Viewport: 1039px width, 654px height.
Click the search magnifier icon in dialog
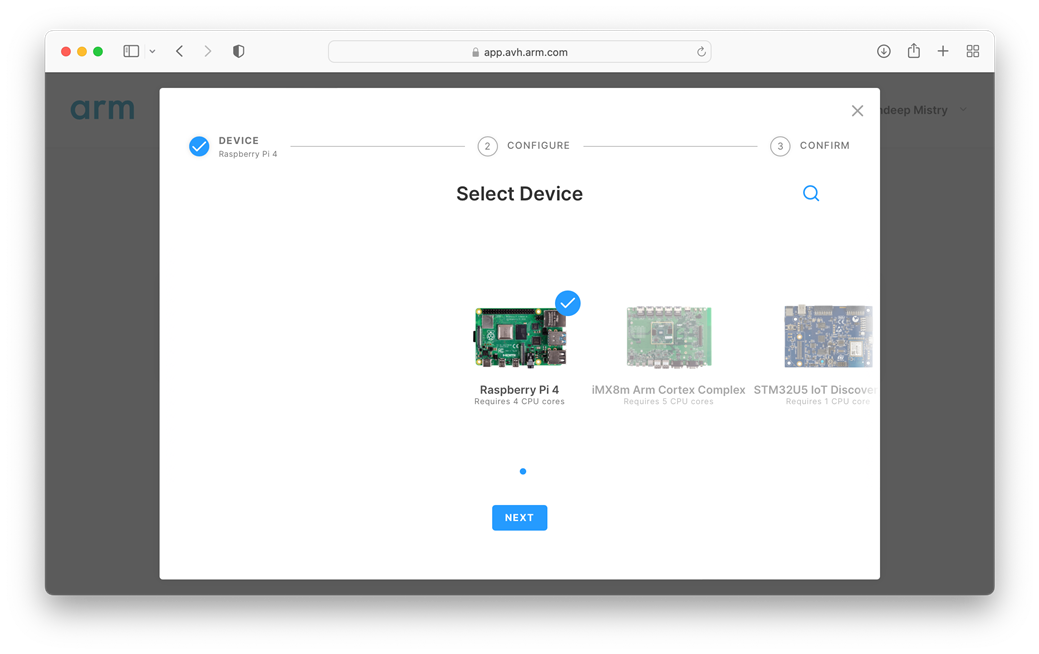point(811,193)
